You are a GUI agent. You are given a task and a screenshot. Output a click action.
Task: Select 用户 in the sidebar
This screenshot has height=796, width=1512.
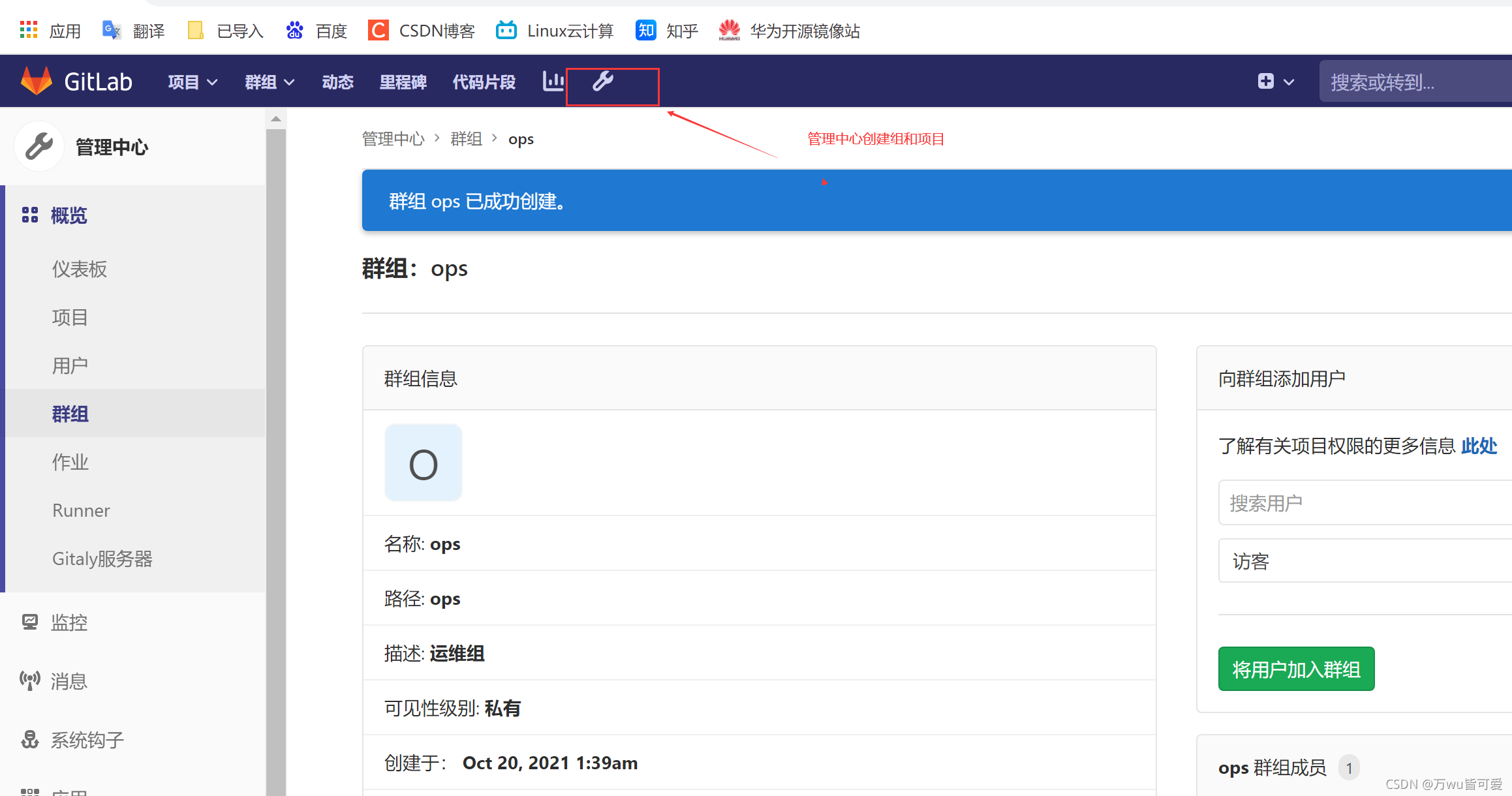click(70, 365)
